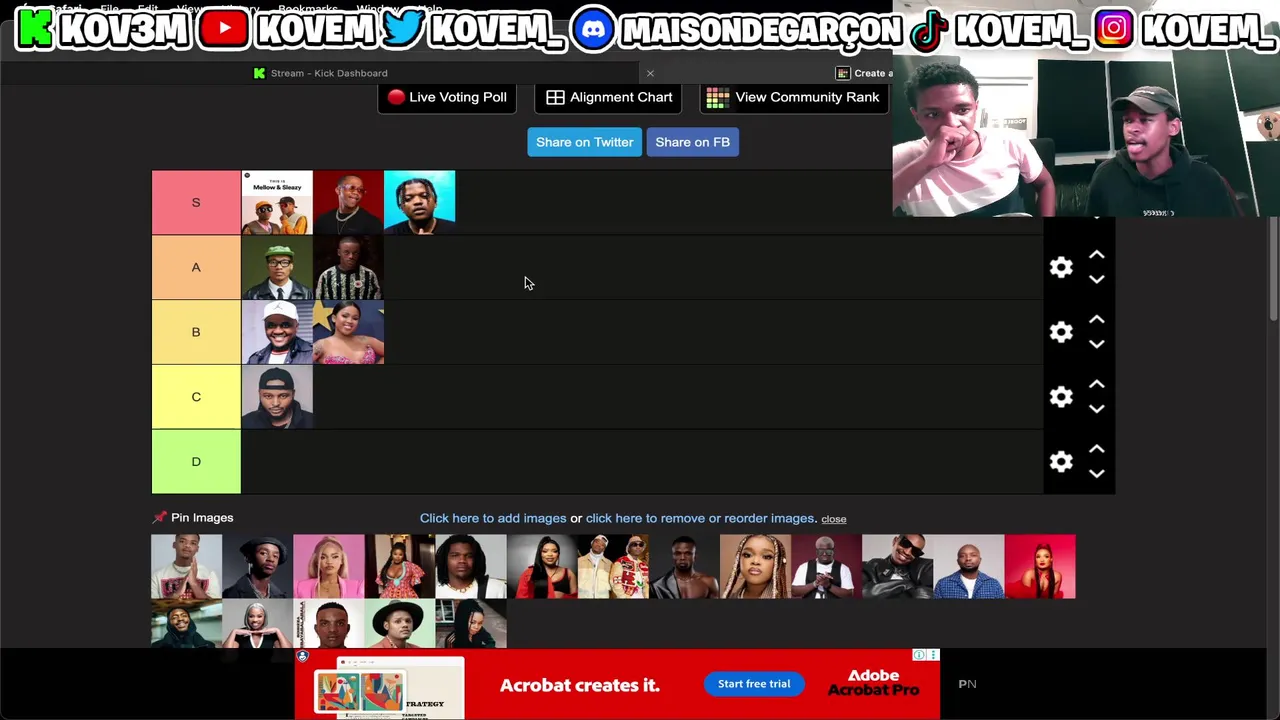Select the Mellow & Sleazy image in S tier
The height and width of the screenshot is (720, 1280).
(277, 202)
